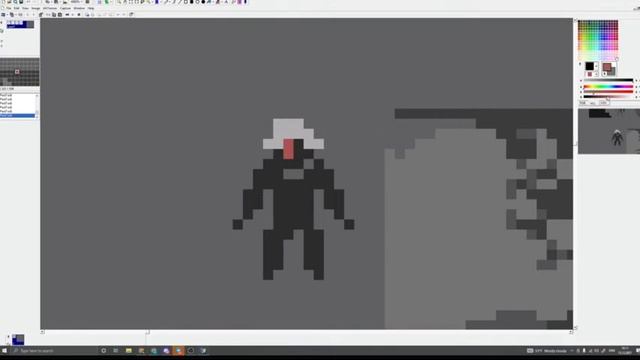Open the View menu

click(25, 8)
